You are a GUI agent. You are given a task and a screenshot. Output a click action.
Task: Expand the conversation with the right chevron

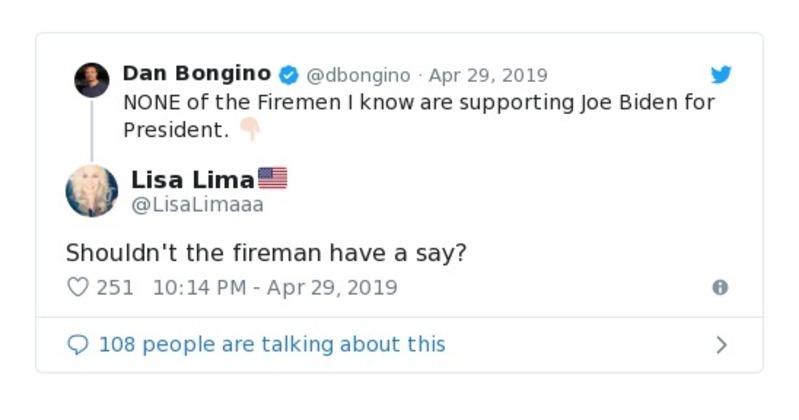pos(721,345)
